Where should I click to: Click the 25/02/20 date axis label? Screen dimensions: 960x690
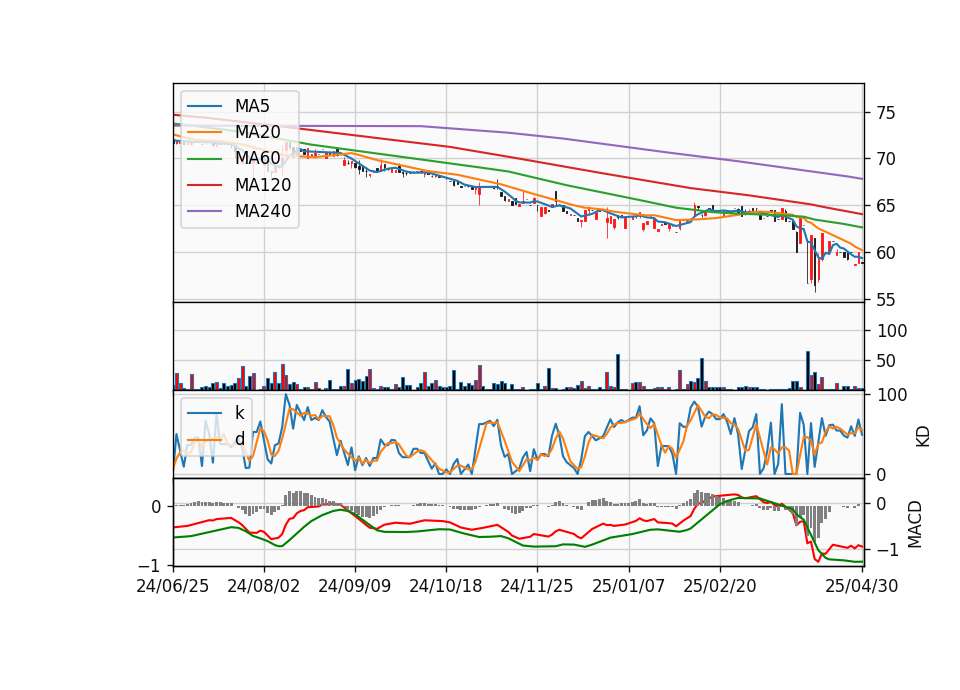point(719,586)
